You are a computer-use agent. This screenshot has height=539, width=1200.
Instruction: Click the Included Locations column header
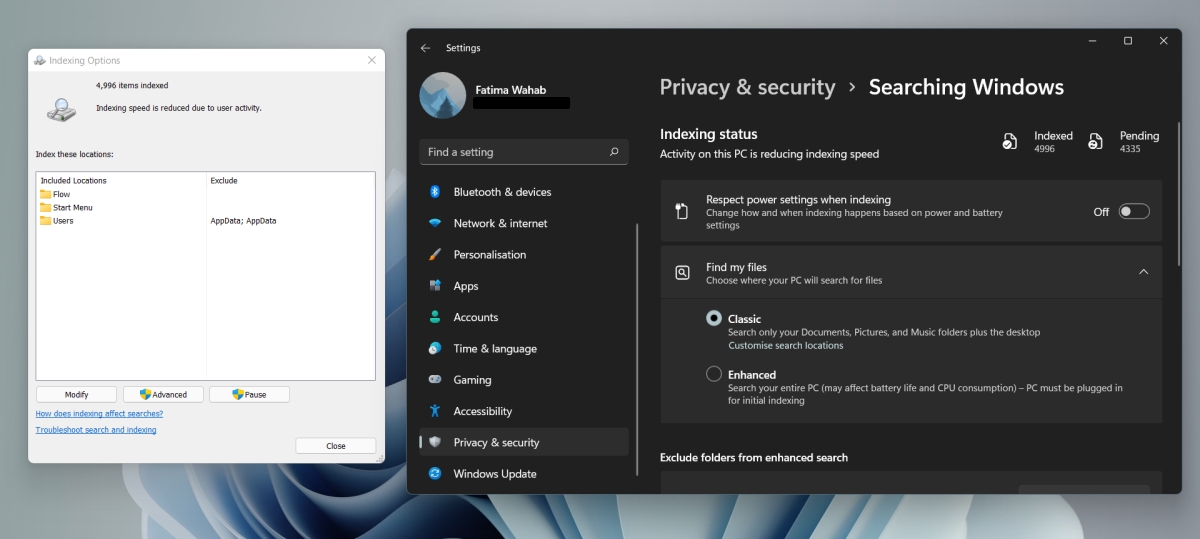click(73, 181)
